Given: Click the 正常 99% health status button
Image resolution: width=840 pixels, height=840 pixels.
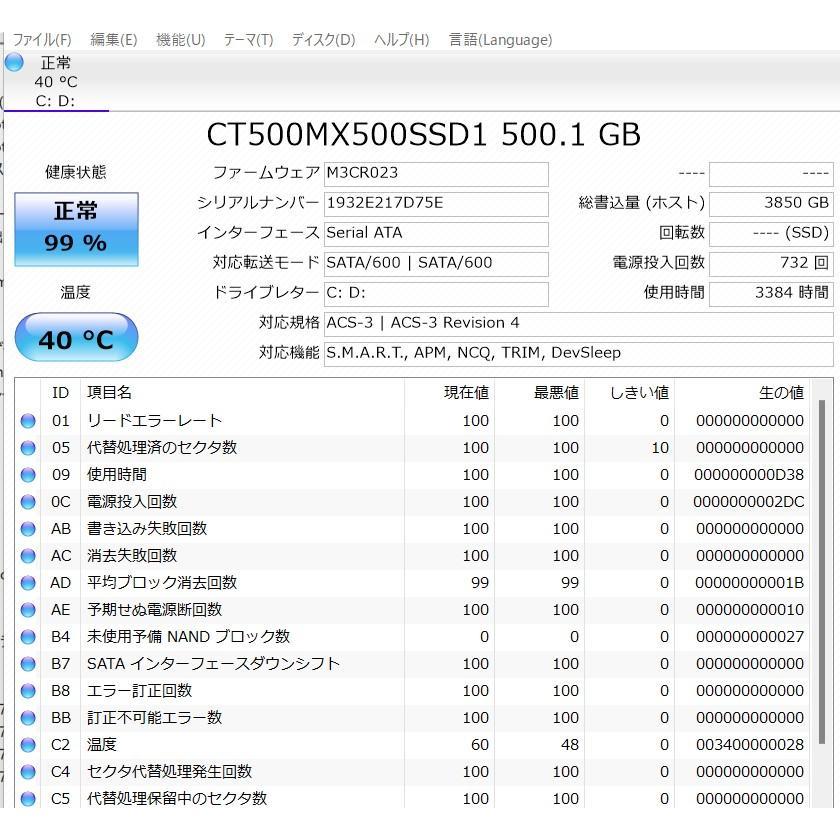Looking at the screenshot, I should pyautogui.click(x=75, y=229).
